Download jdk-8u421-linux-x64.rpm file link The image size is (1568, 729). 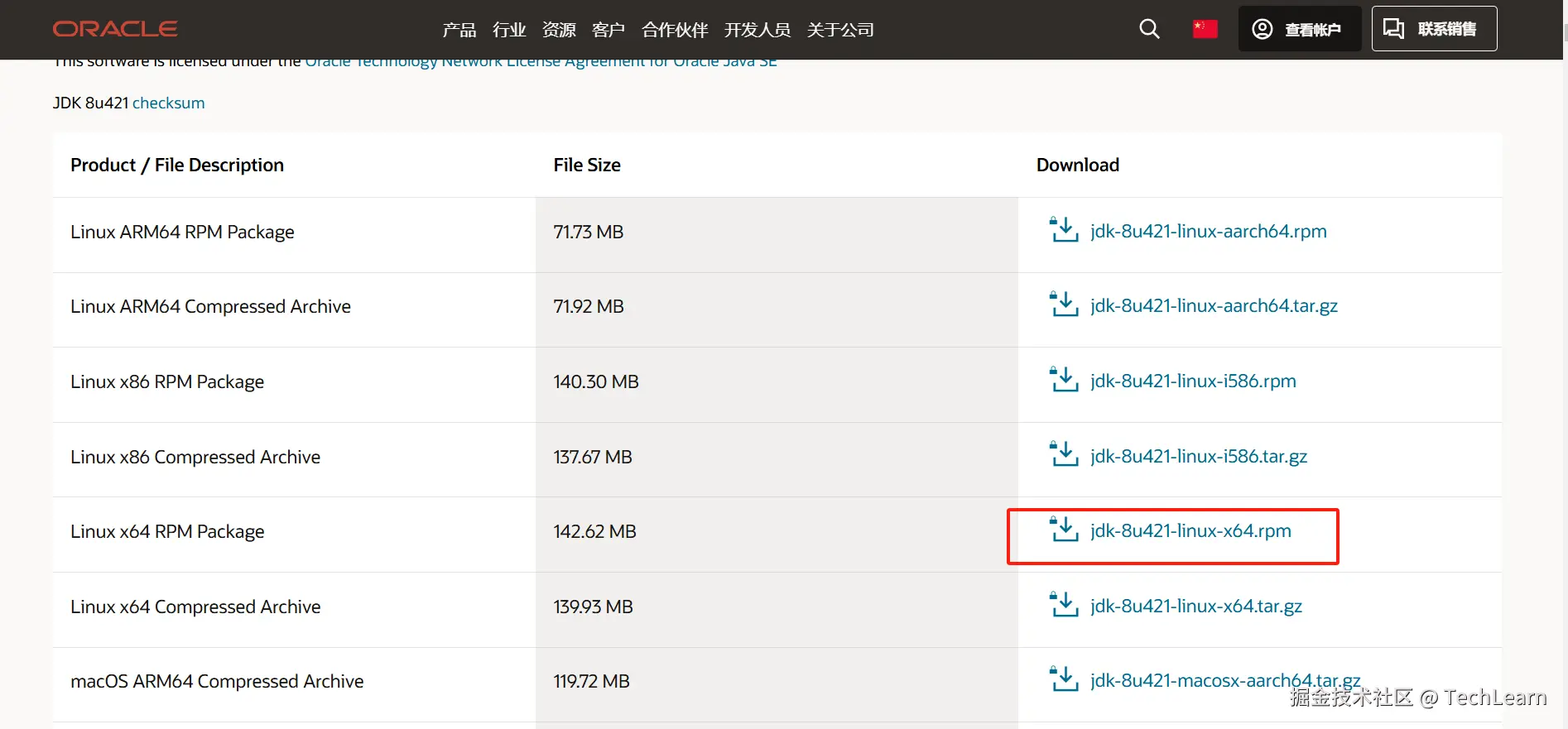[1190, 530]
